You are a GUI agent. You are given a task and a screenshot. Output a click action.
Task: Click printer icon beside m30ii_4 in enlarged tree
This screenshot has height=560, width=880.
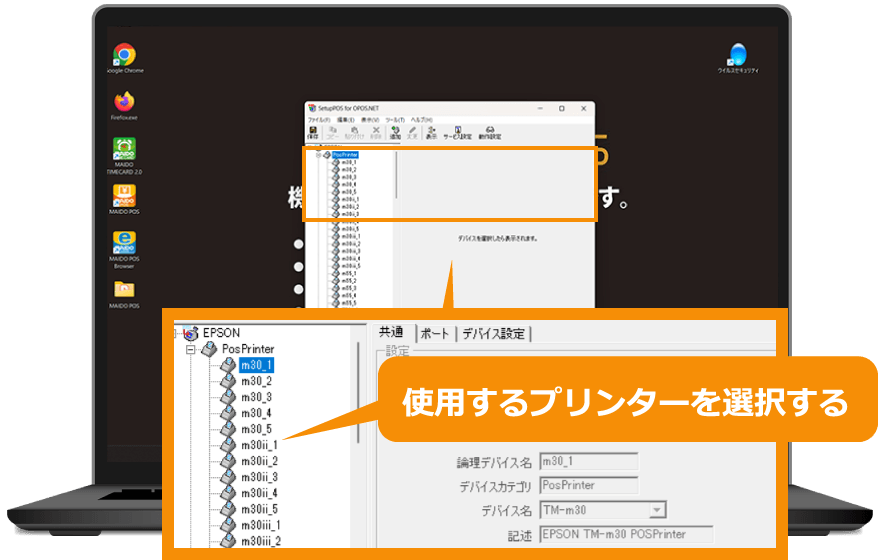[x=228, y=493]
